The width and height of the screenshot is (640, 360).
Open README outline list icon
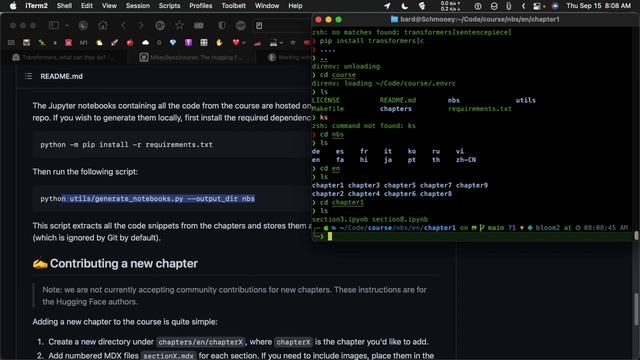pos(28,76)
